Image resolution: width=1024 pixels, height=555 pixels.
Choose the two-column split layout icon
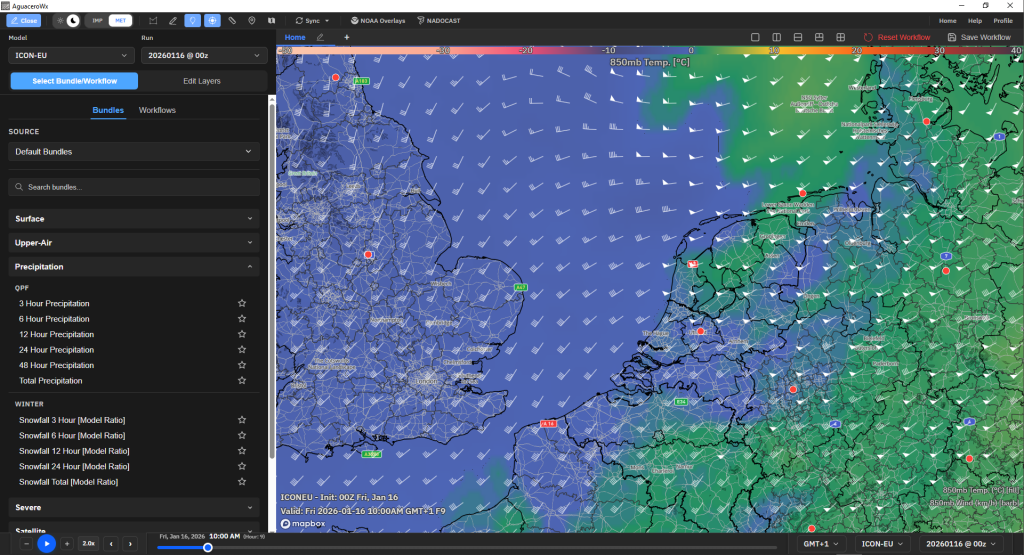click(776, 37)
